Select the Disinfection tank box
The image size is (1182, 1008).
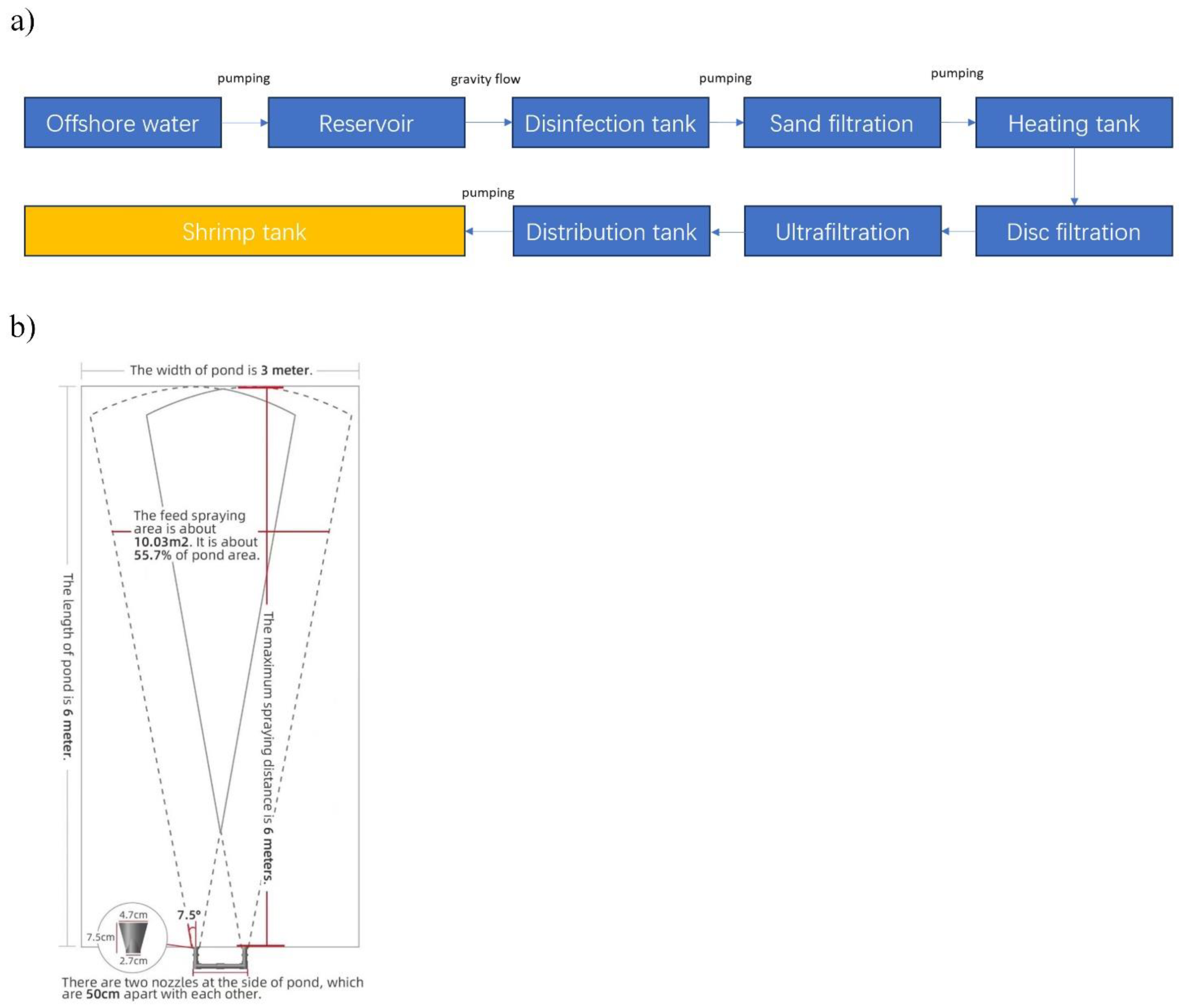coord(610,123)
